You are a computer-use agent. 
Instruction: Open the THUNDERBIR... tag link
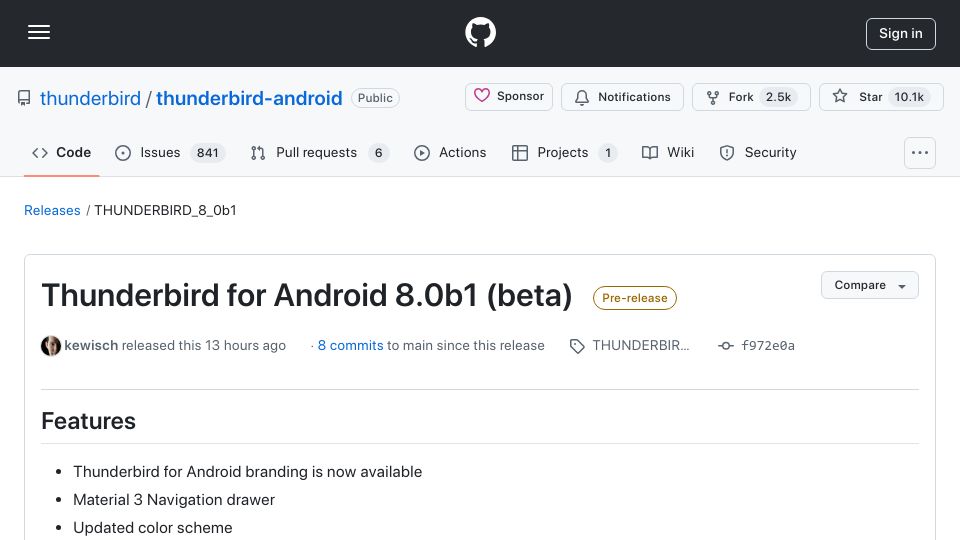pyautogui.click(x=640, y=345)
